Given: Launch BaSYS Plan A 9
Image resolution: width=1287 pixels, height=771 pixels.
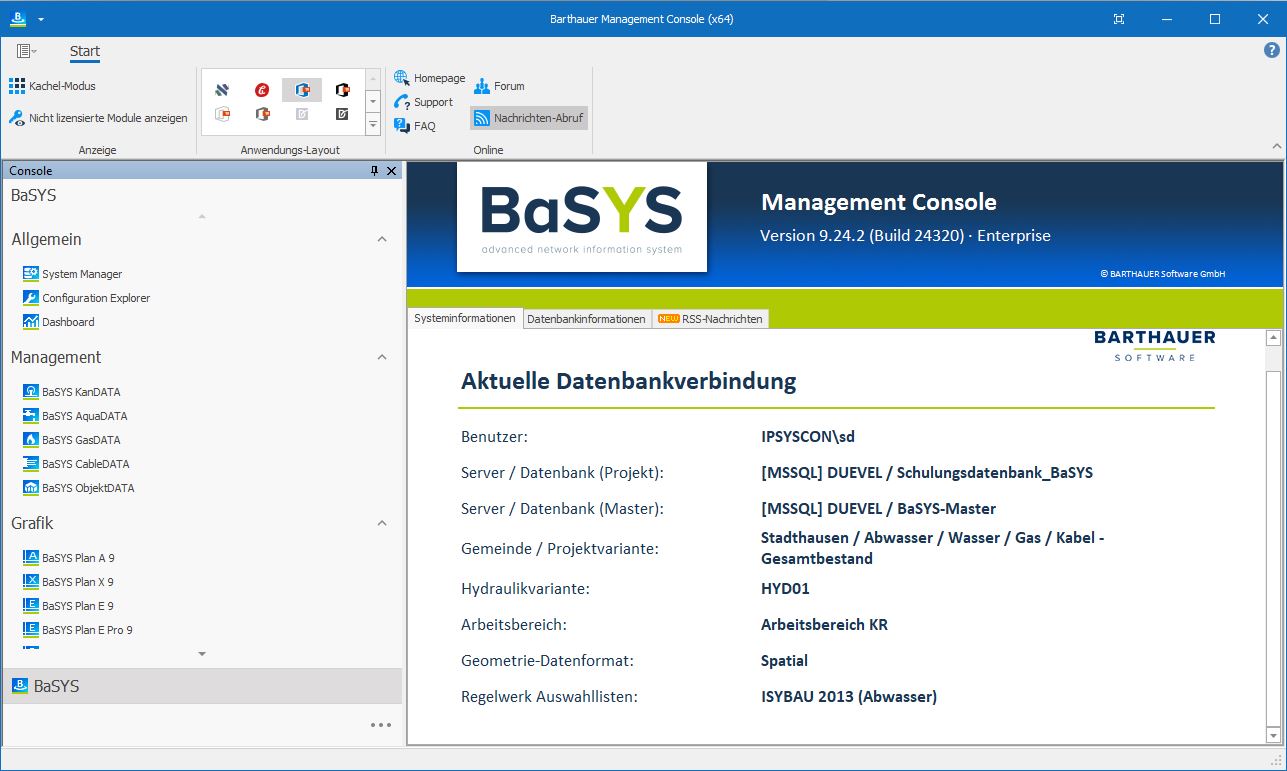Looking at the screenshot, I should [68, 558].
